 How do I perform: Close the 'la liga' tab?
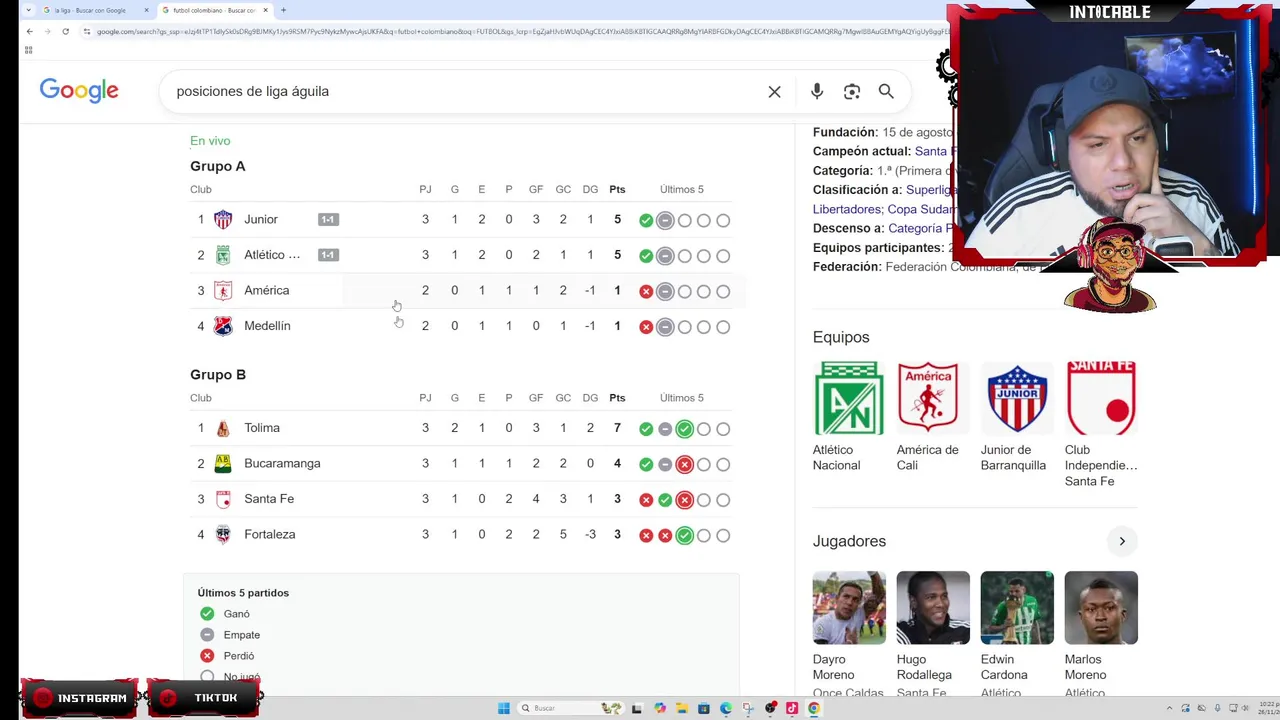(x=146, y=10)
